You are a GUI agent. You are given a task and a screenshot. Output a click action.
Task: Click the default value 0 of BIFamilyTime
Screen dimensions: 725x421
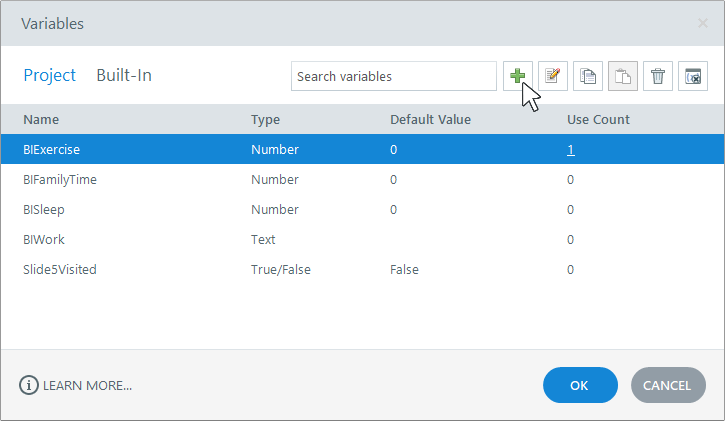393,179
